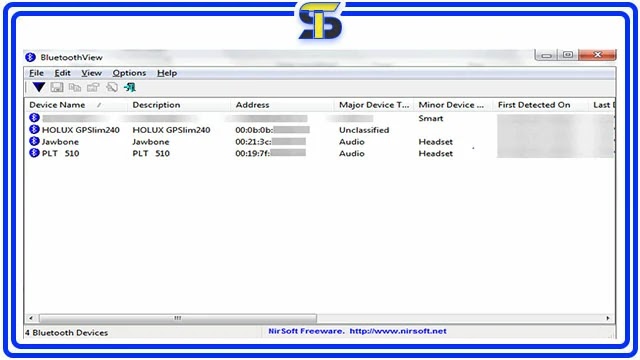Click Audio cell in the PLT 510 row
640x360 pixels.
coord(352,153)
